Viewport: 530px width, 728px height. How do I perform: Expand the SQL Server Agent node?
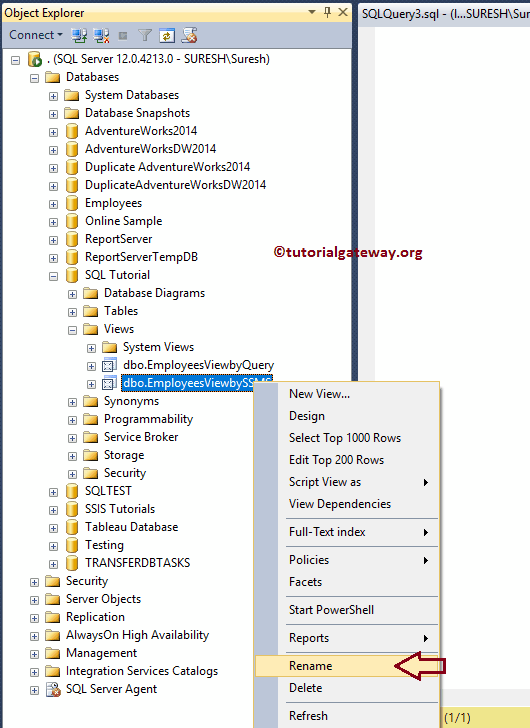pos(34,690)
